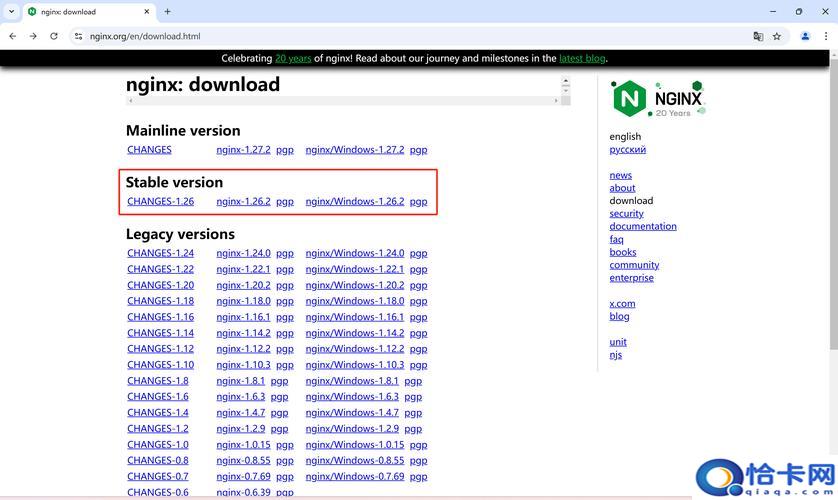The height and width of the screenshot is (500, 838).
Task: Open the books sidebar link
Action: tap(623, 252)
